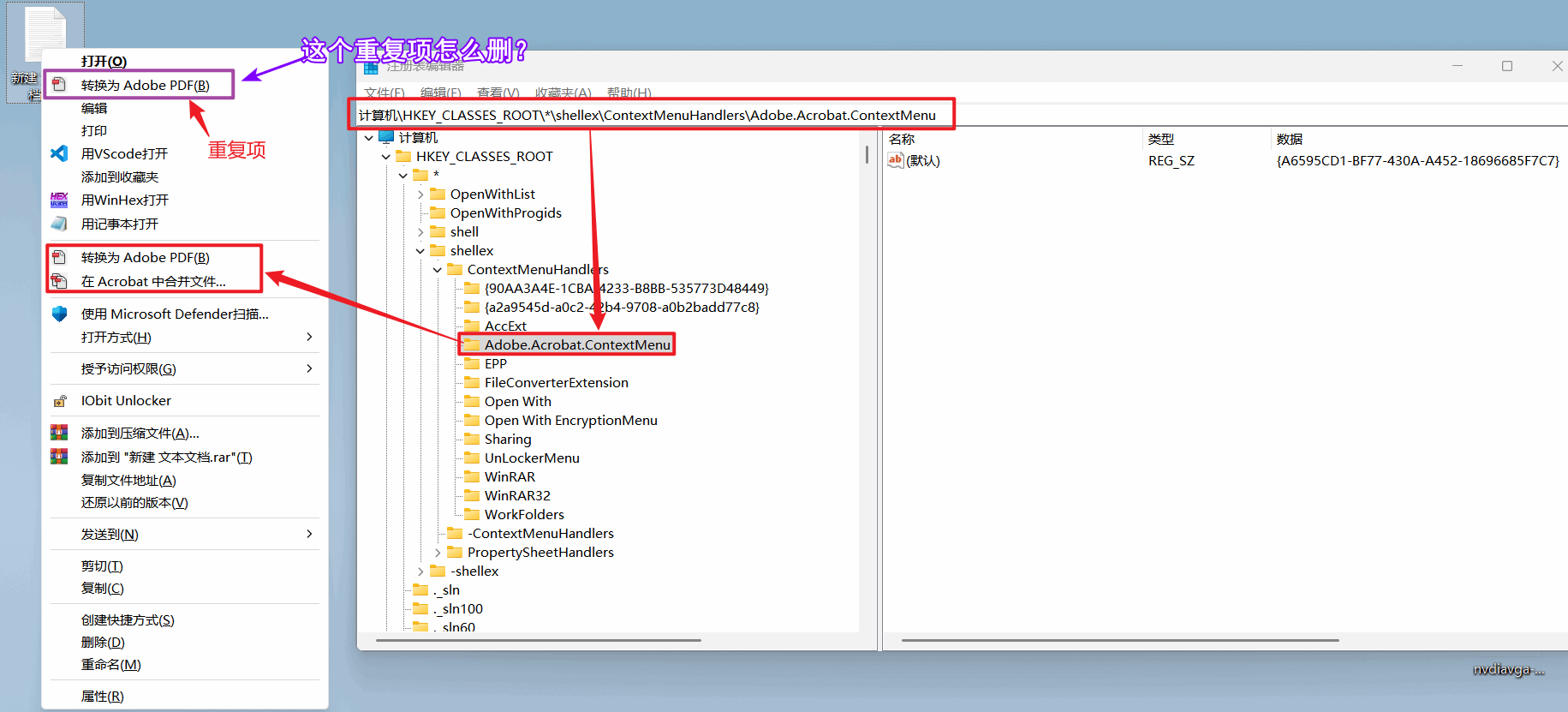1568x712 pixels.
Task: Choose 打开(O) in the context menu
Action: pos(185,62)
